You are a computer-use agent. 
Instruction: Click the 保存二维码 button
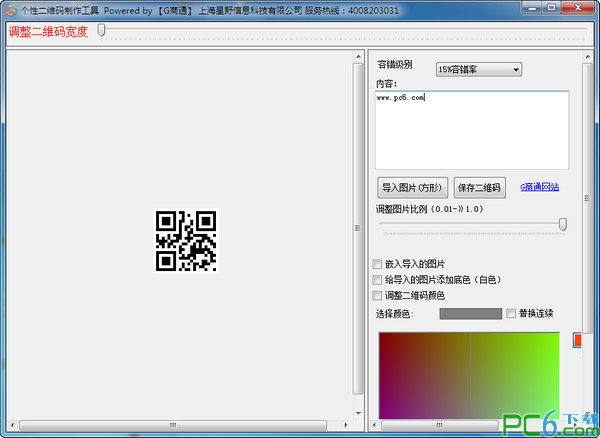[x=479, y=187]
